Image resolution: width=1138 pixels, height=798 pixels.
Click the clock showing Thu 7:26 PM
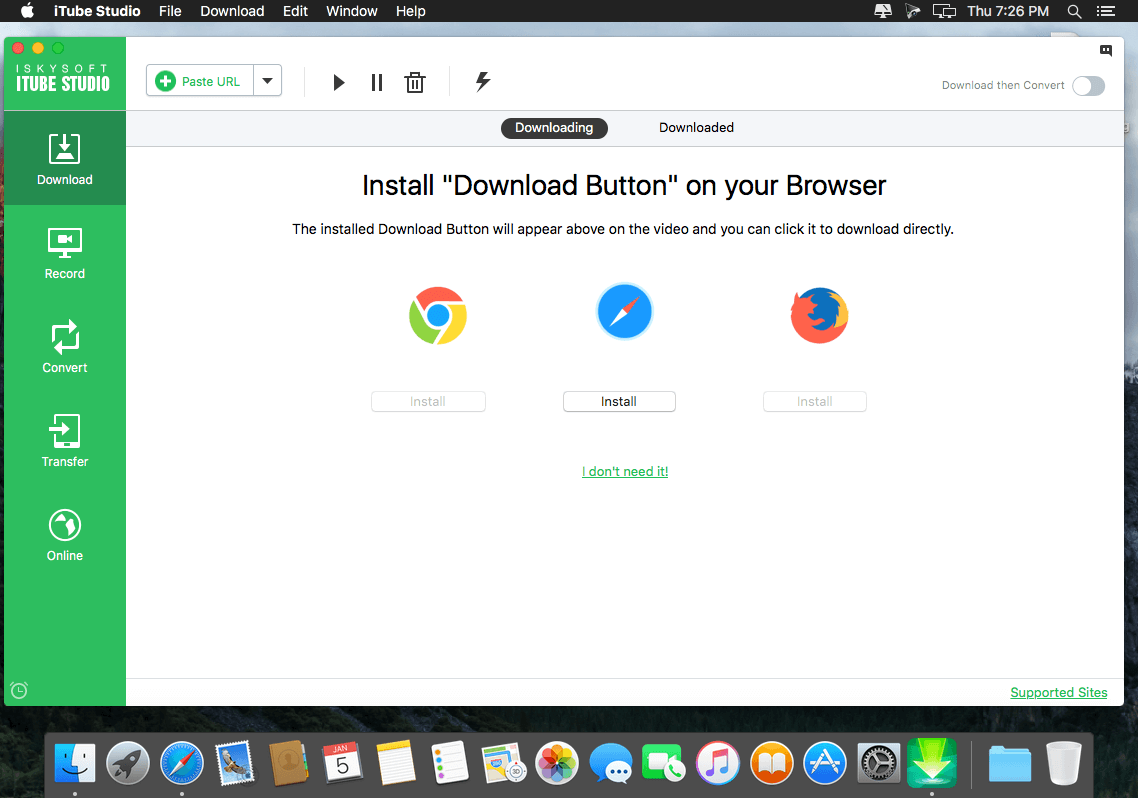tap(1008, 11)
